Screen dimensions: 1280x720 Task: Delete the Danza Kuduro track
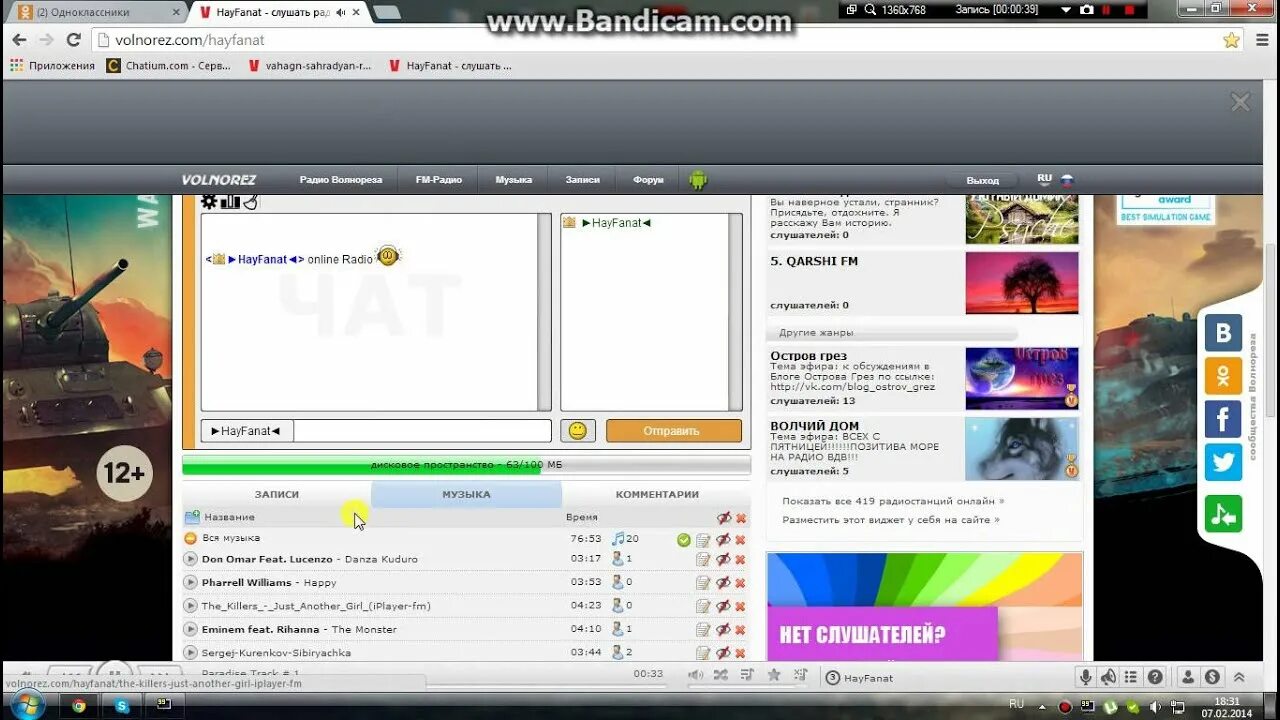(x=741, y=560)
